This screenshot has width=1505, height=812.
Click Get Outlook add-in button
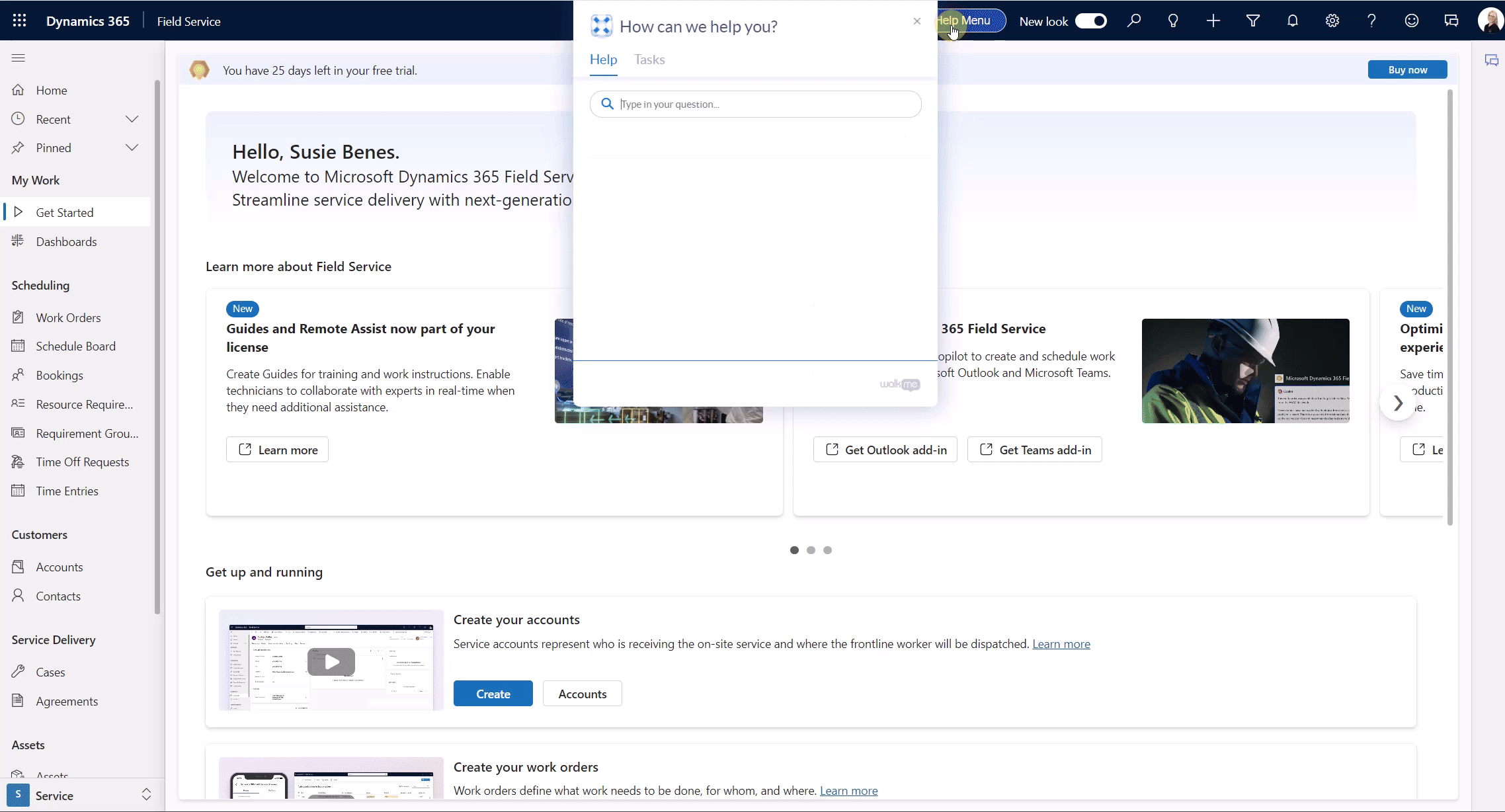885,450
